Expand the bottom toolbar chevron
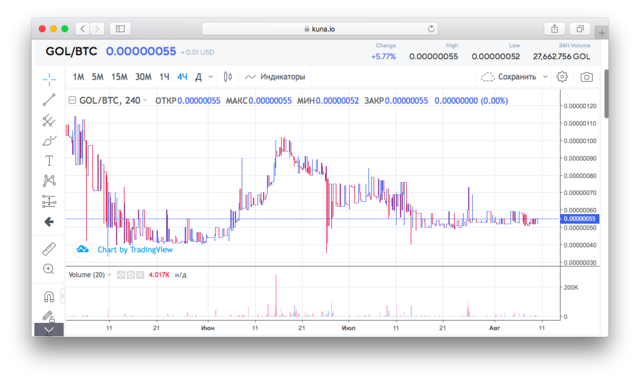The image size is (640, 382). pos(49,330)
